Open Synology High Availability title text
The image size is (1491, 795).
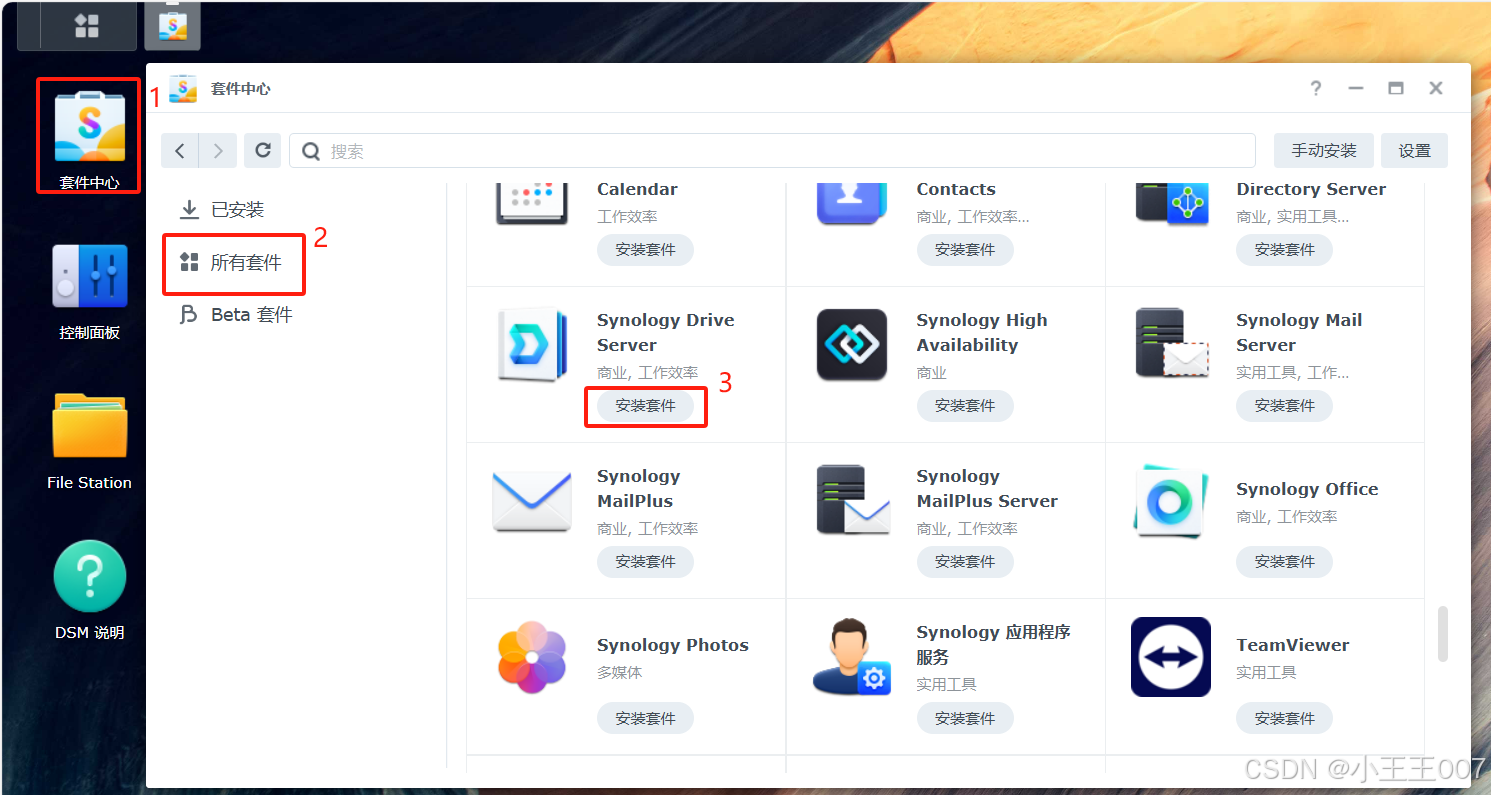click(x=982, y=333)
